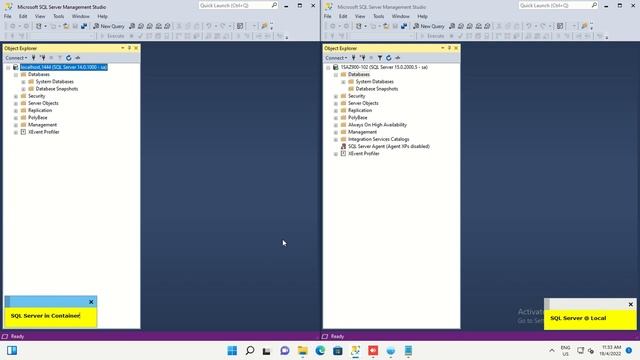640x360 pixels.
Task: Open Widgets button on taskbar
Action: click(12, 351)
